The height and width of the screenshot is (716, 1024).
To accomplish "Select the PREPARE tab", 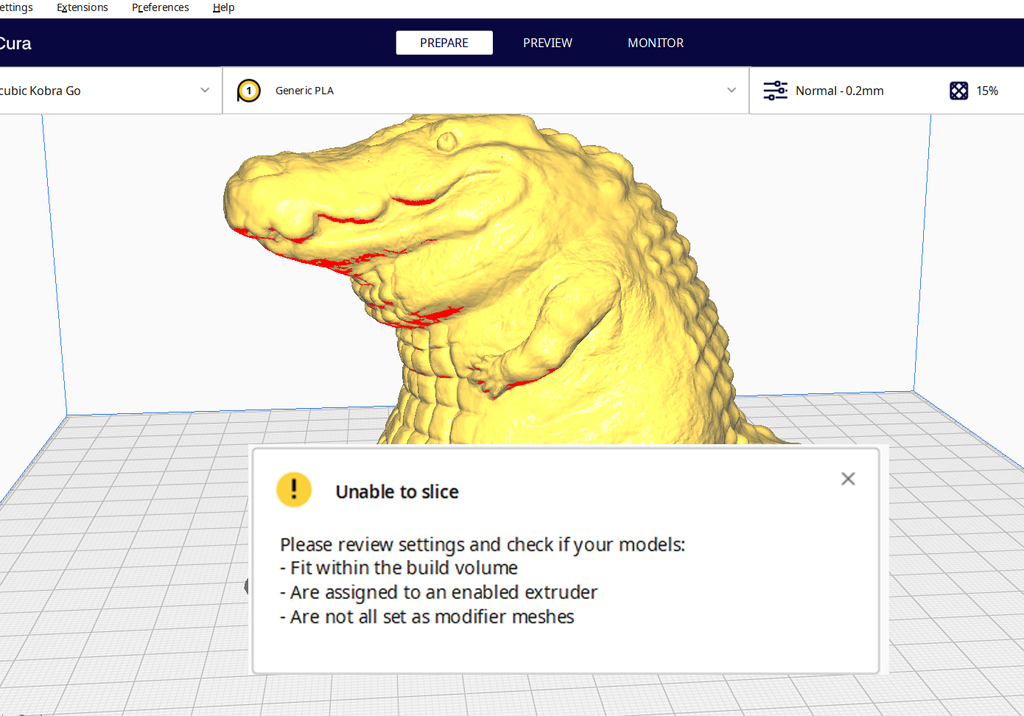I will 444,42.
